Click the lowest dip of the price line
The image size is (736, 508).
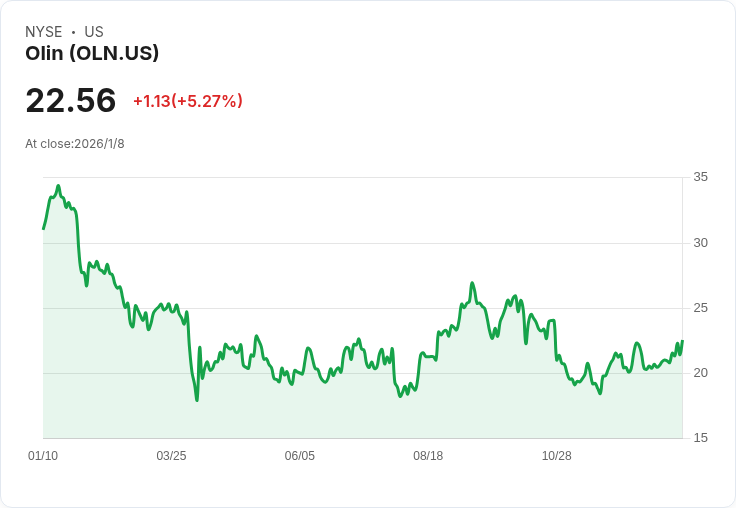point(197,400)
